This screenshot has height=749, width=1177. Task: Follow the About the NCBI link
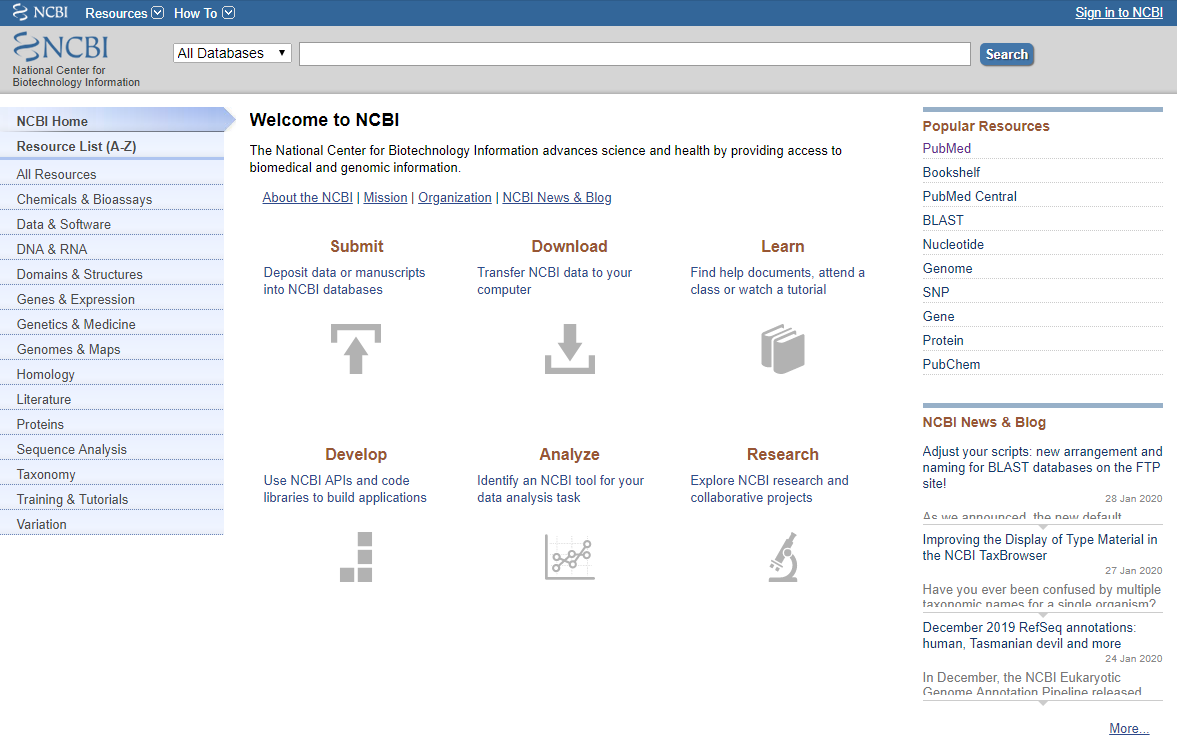(307, 197)
